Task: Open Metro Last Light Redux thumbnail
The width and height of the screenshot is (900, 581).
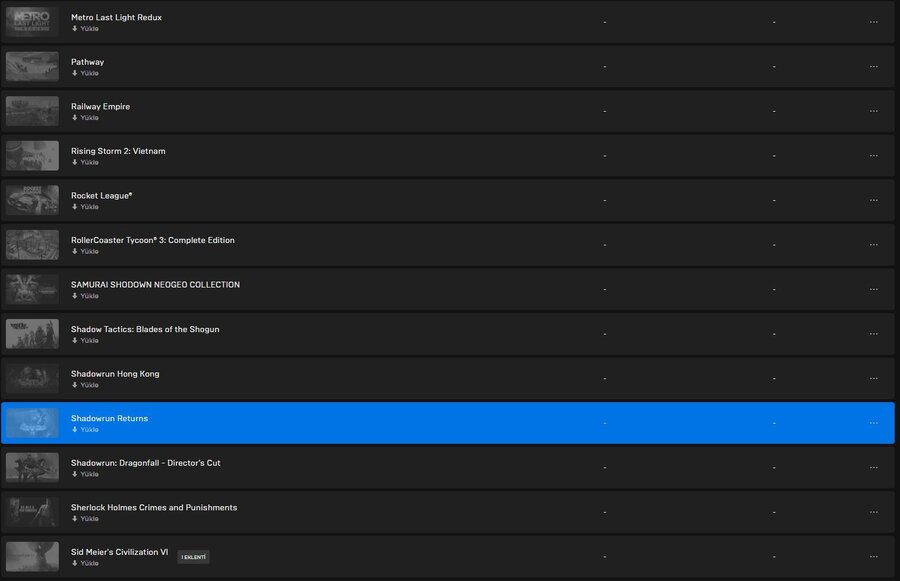Action: (x=32, y=22)
